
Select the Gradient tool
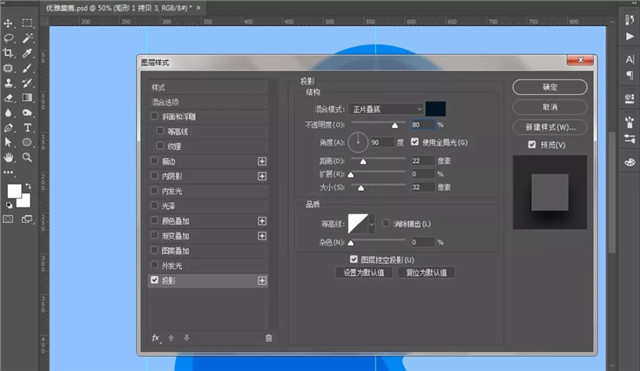point(27,98)
